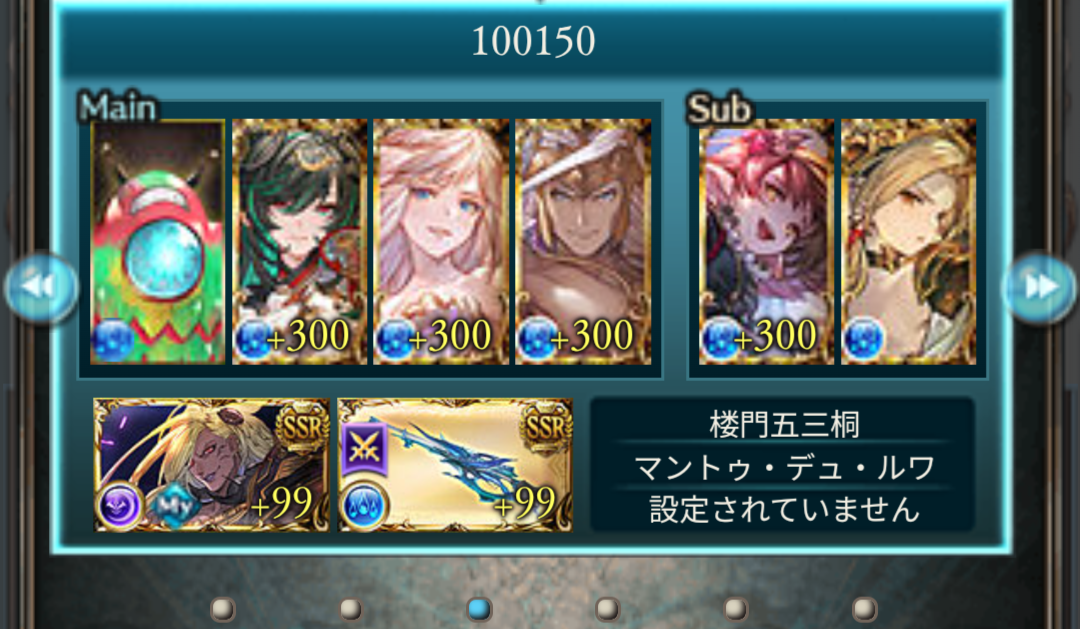Select the green-haired character in Main party

point(300,242)
